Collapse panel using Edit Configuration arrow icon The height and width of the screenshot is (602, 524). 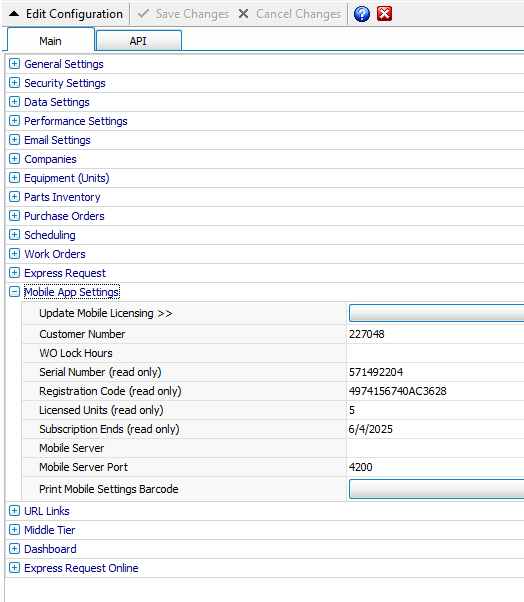(x=14, y=14)
